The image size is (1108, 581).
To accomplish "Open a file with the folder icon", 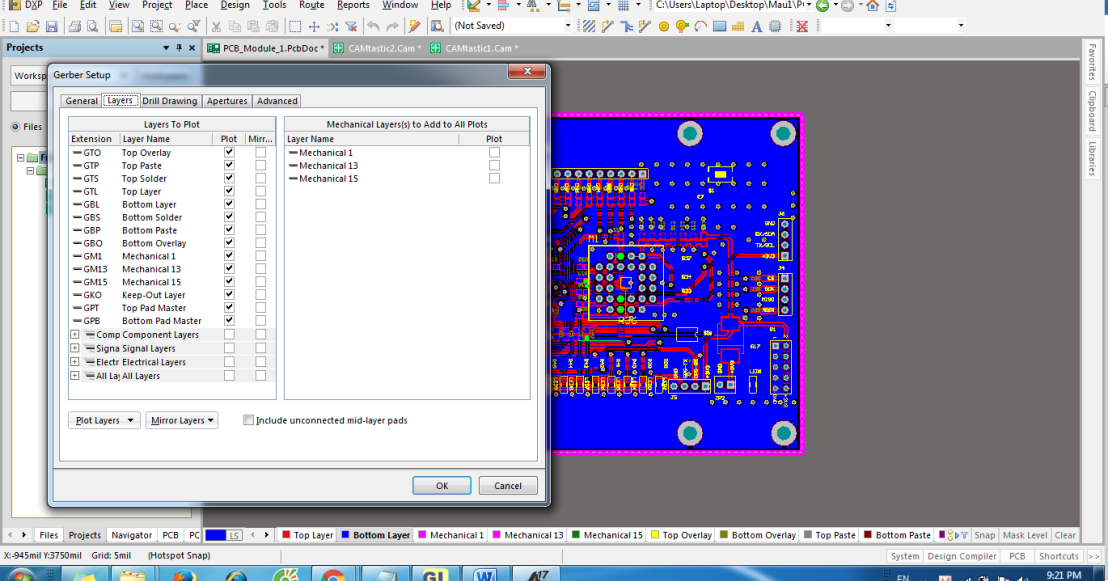I will (33, 26).
